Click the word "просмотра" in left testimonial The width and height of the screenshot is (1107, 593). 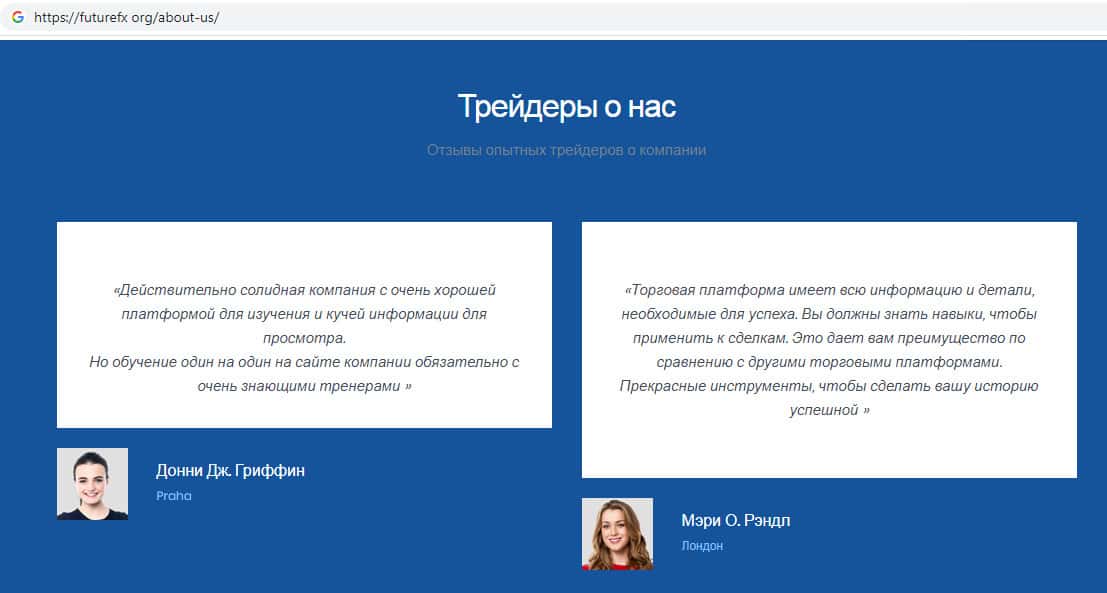pyautogui.click(x=304, y=338)
